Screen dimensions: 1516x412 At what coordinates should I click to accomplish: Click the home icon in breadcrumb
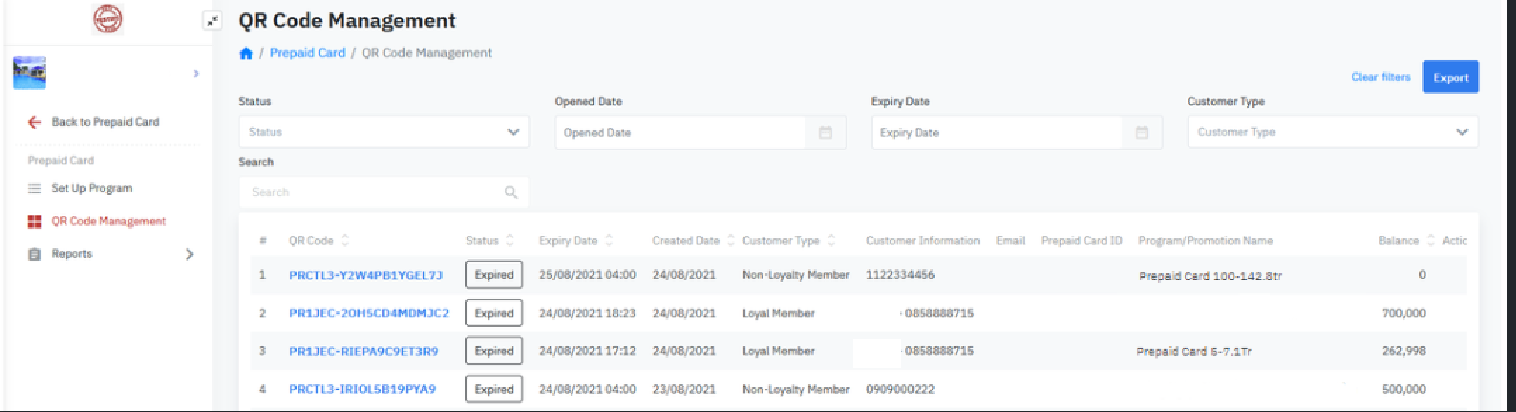[246, 53]
